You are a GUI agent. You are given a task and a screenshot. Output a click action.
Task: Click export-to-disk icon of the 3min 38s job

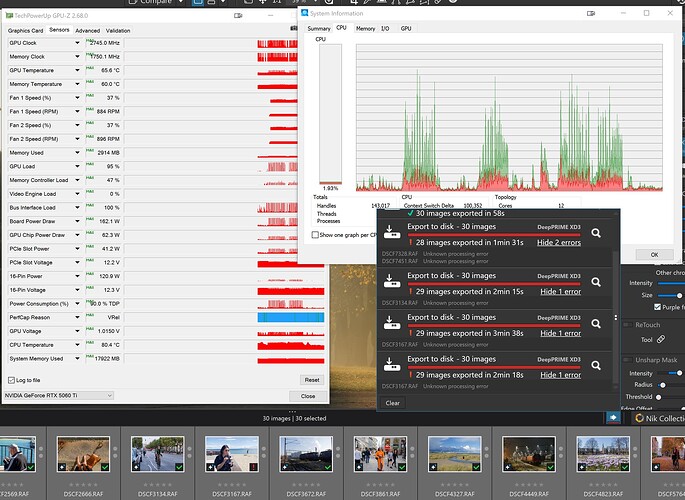390,320
